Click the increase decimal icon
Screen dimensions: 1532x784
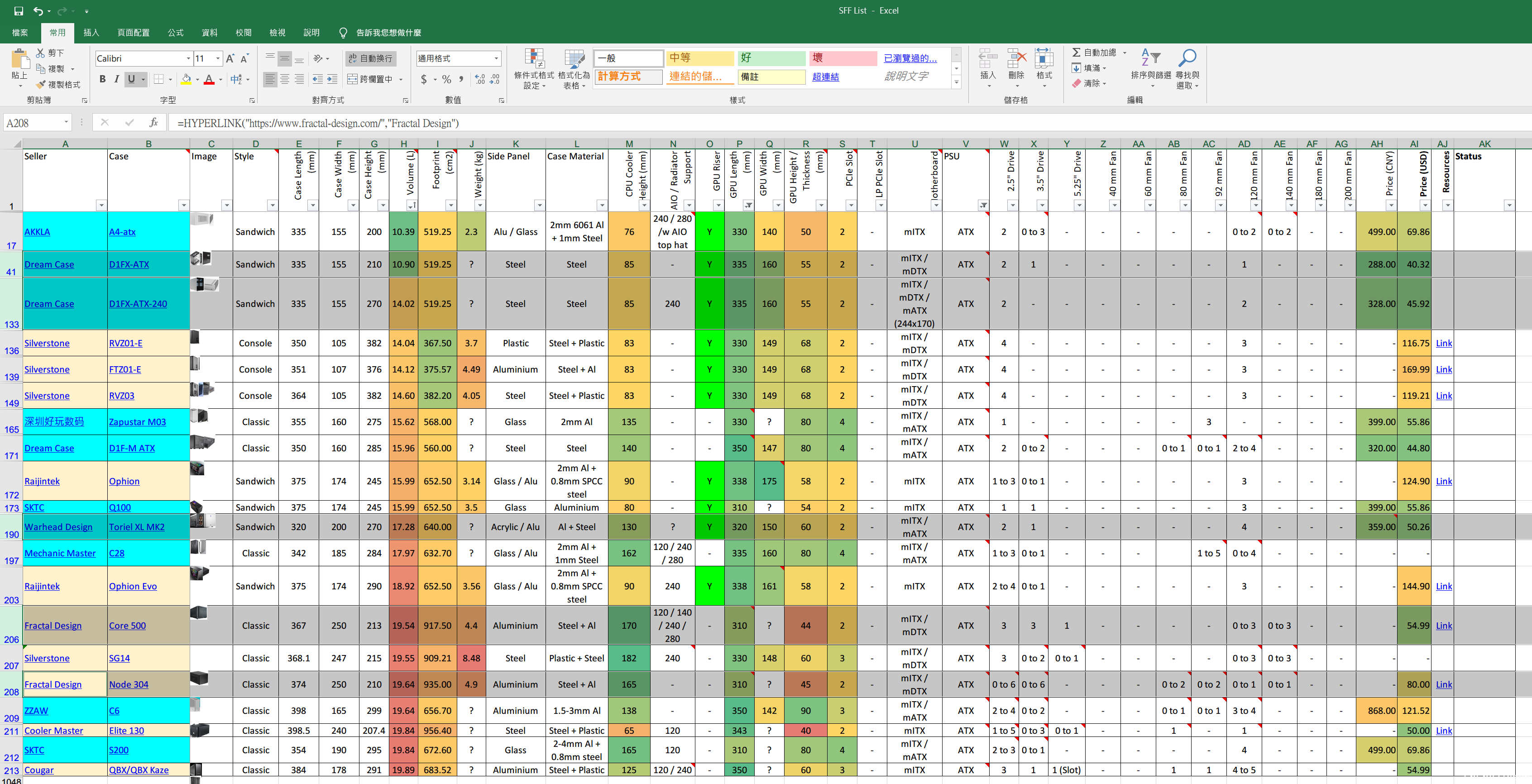point(480,79)
